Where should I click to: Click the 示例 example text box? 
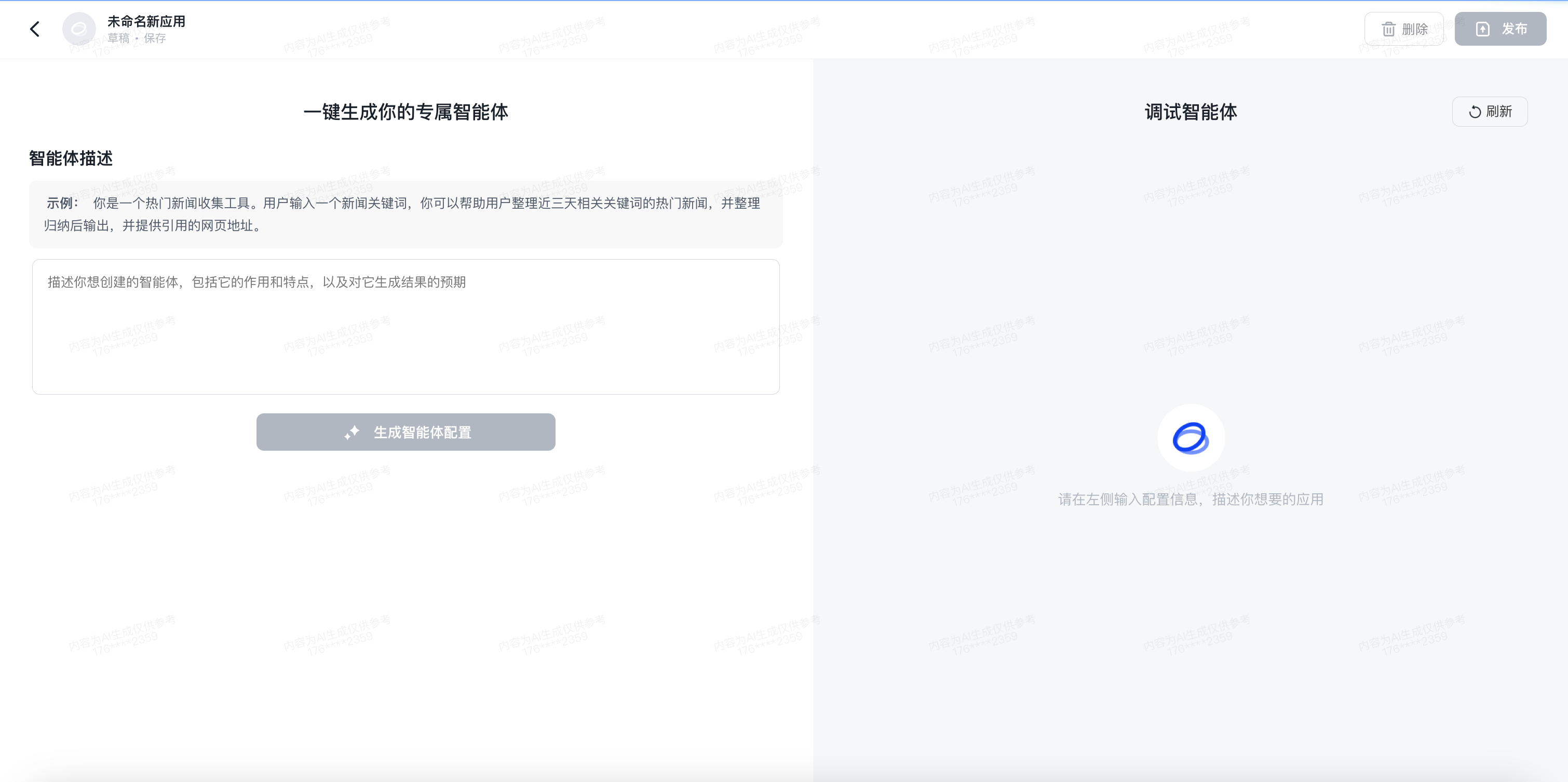(405, 214)
